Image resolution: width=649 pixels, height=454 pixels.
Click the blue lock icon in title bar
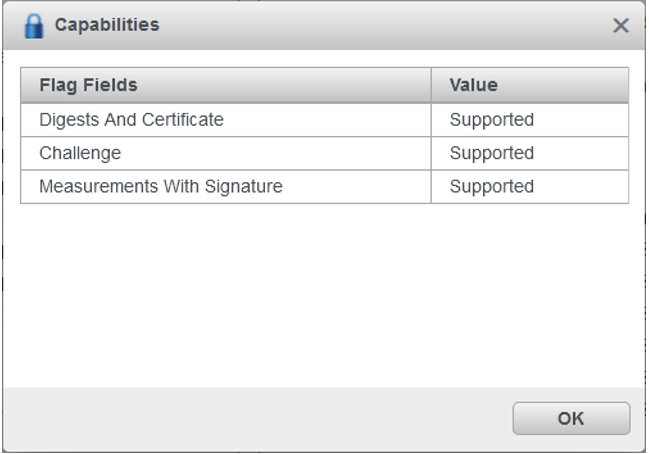tap(34, 26)
